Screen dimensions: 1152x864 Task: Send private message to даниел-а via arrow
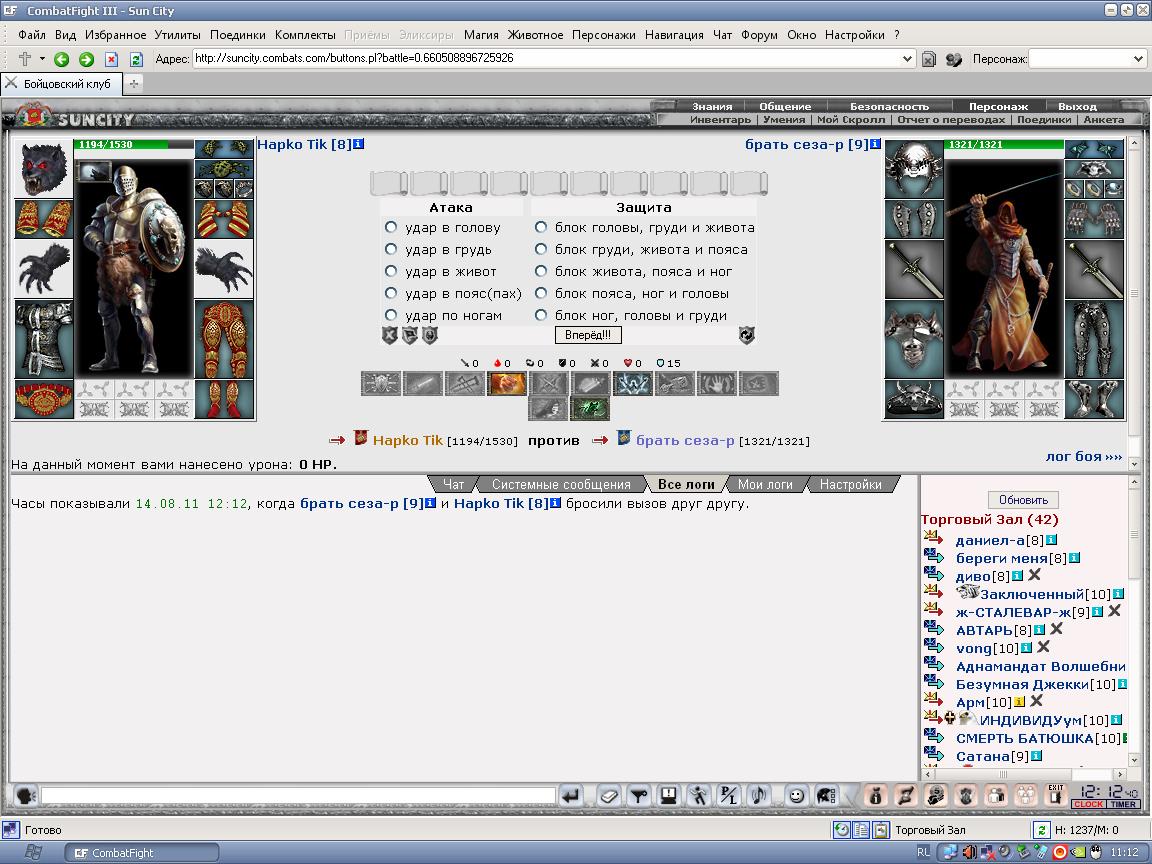(x=933, y=539)
